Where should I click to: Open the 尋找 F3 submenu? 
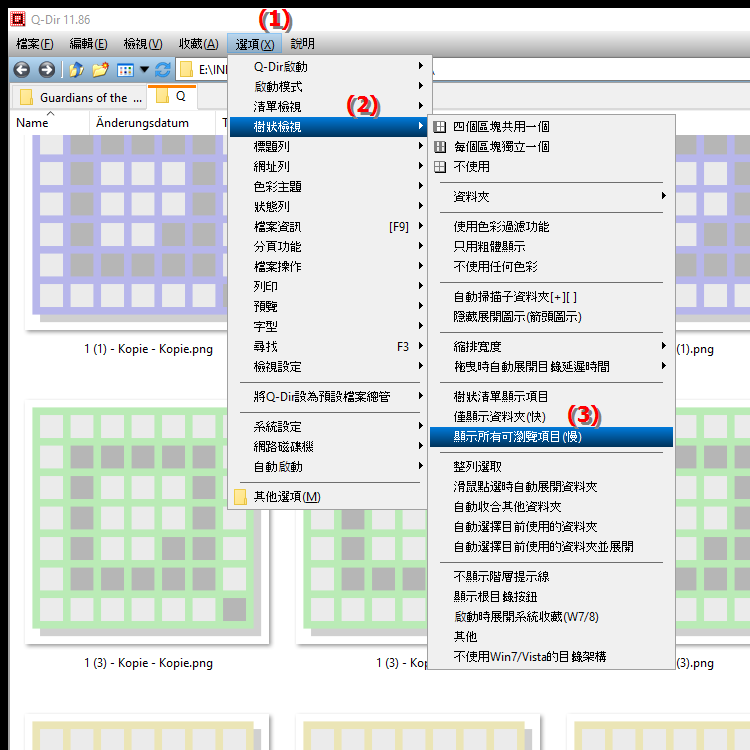(x=330, y=347)
